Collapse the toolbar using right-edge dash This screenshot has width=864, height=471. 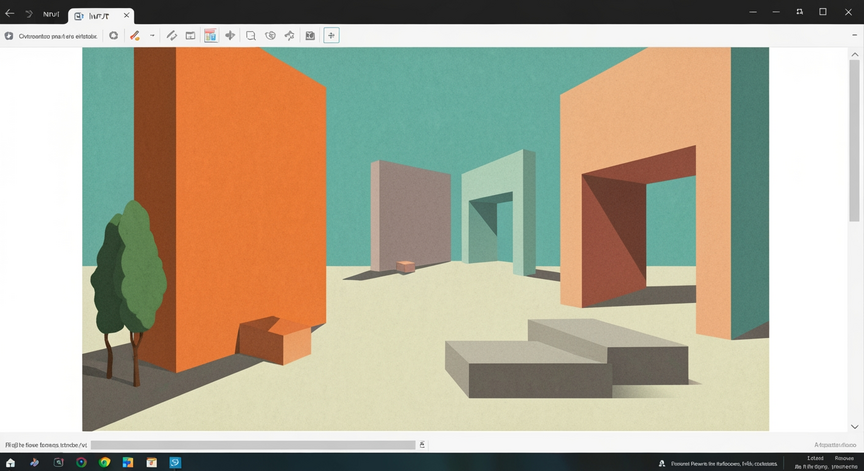pos(854,35)
